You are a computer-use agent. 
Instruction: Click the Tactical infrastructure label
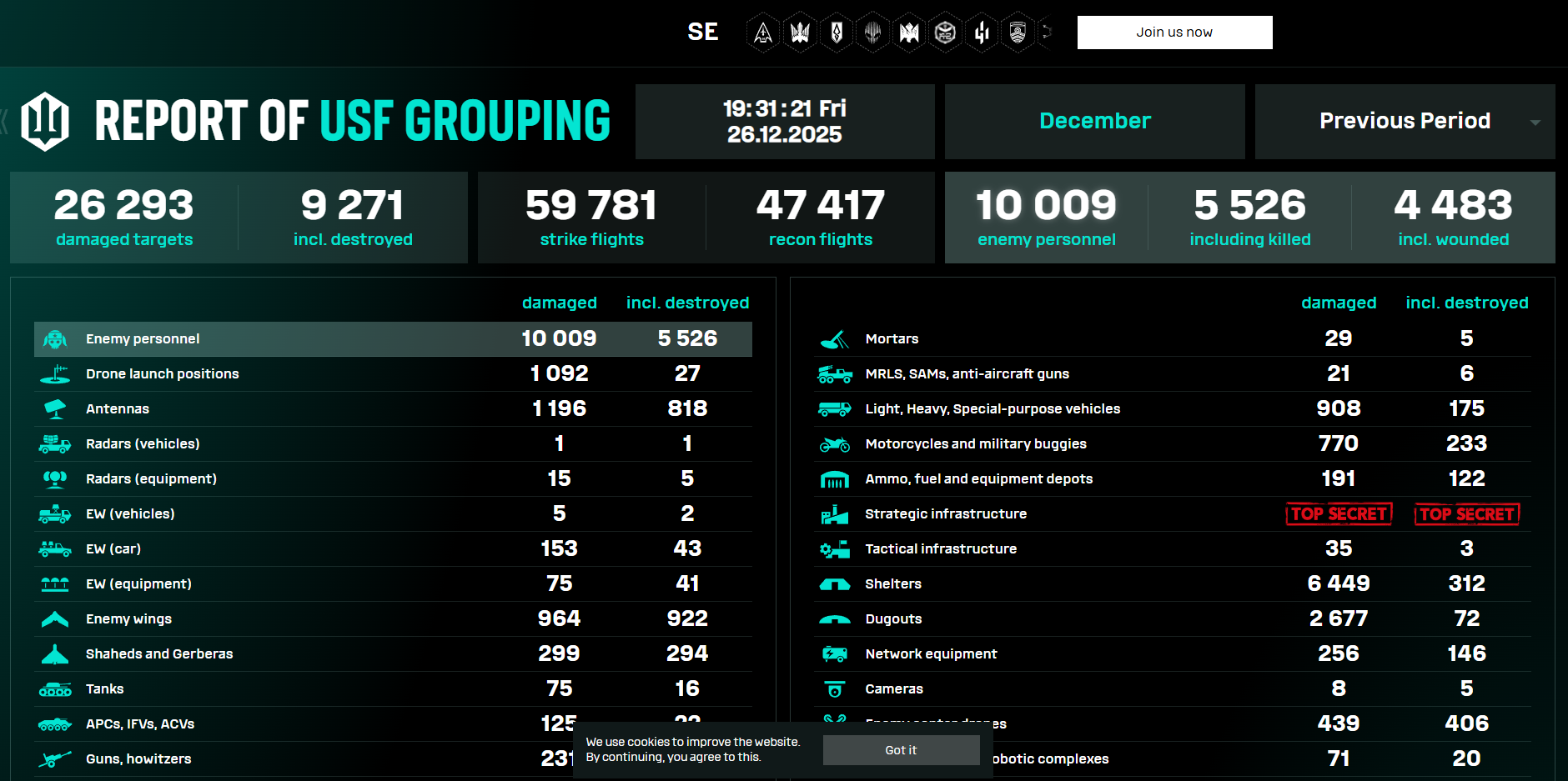941,549
